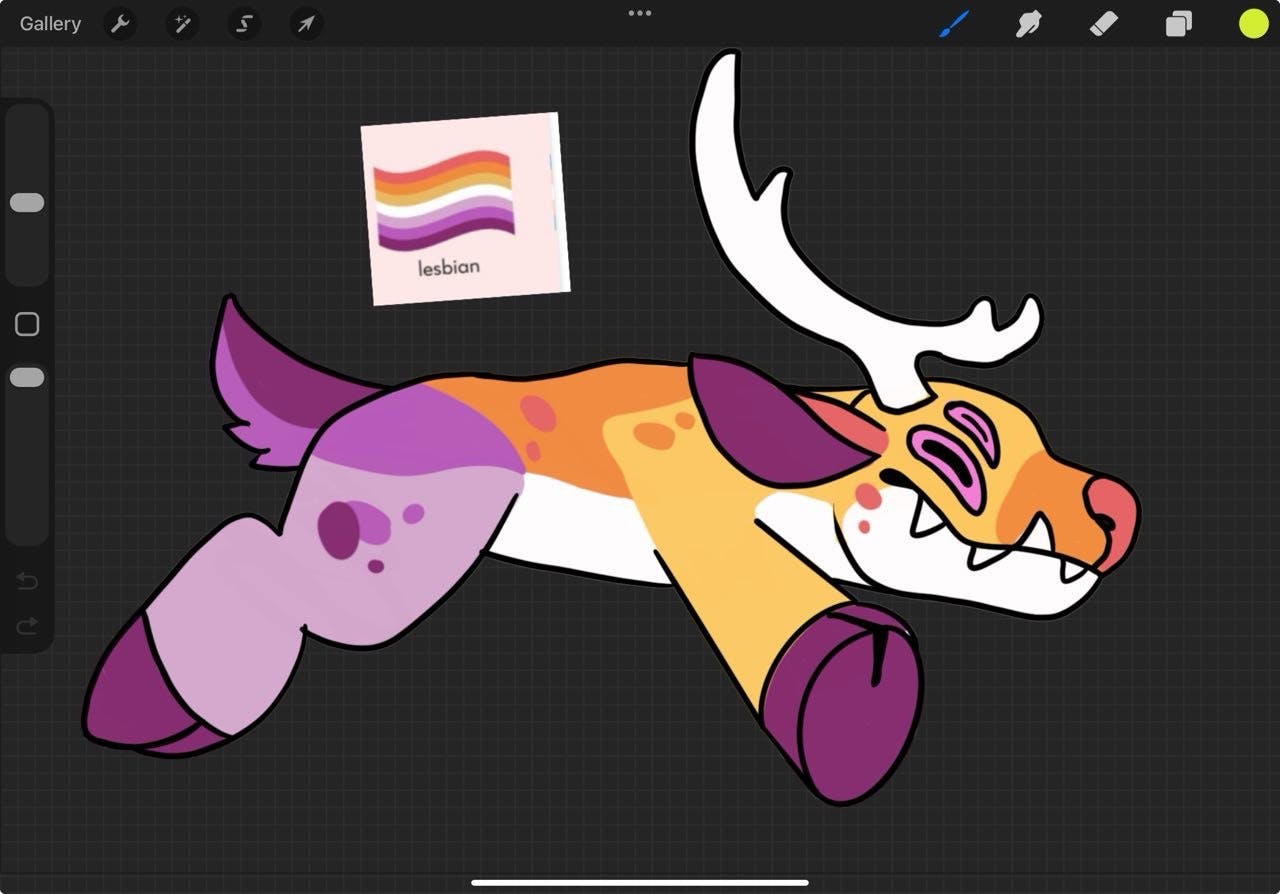Tap the lesbian flag reference image
This screenshot has width=1280, height=894.
[x=466, y=208]
